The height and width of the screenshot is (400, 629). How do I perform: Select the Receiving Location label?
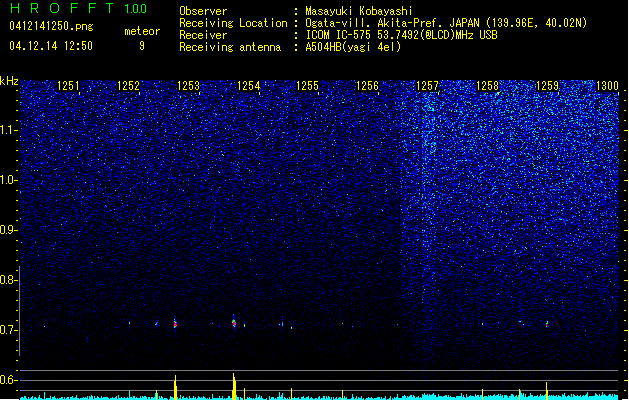[x=233, y=23]
